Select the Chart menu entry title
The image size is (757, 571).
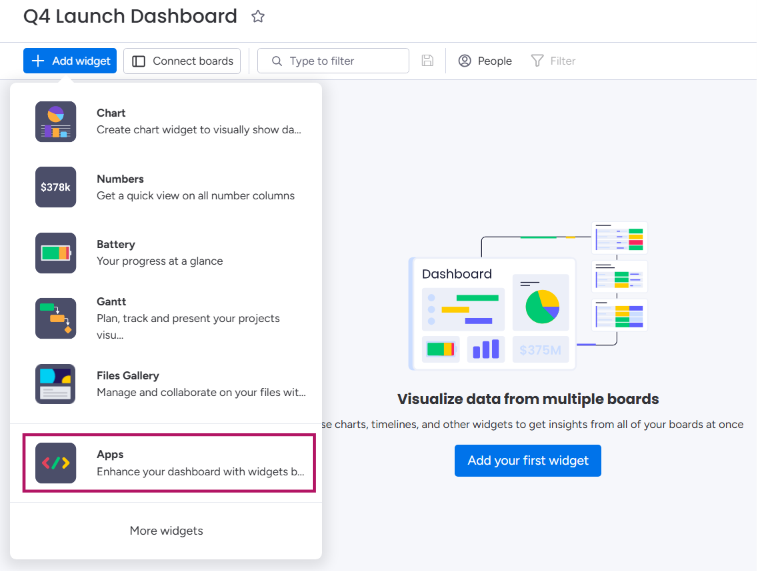[x=111, y=113]
